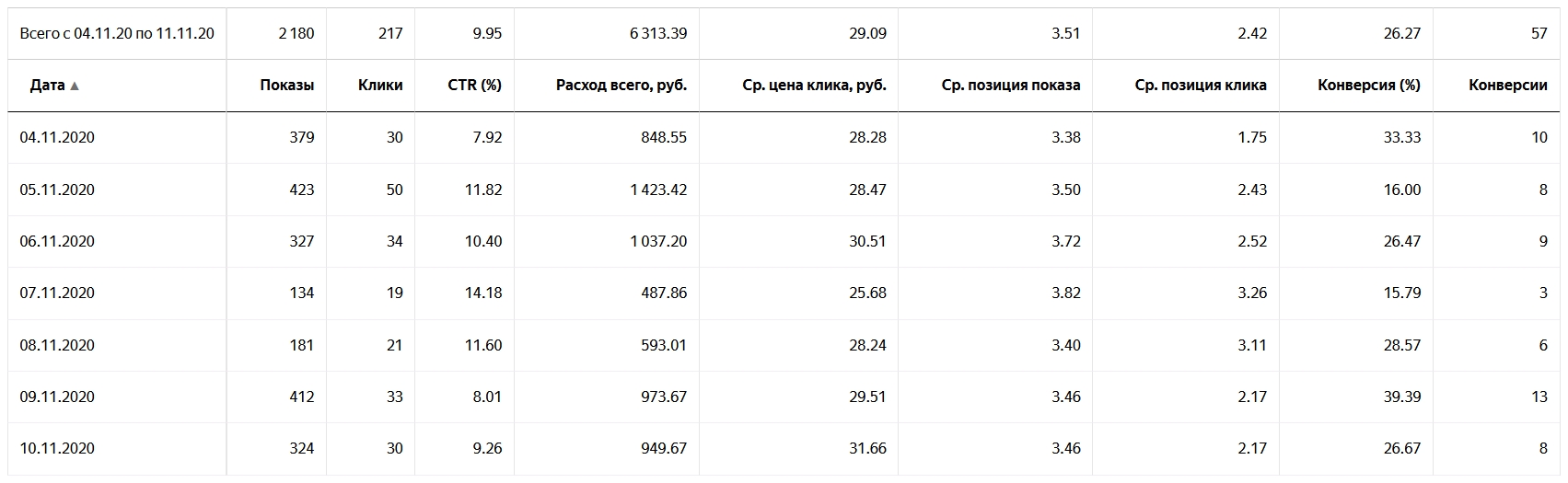Sort by Ср. позиция показа header
The height and width of the screenshot is (483, 1568).
click(1011, 85)
